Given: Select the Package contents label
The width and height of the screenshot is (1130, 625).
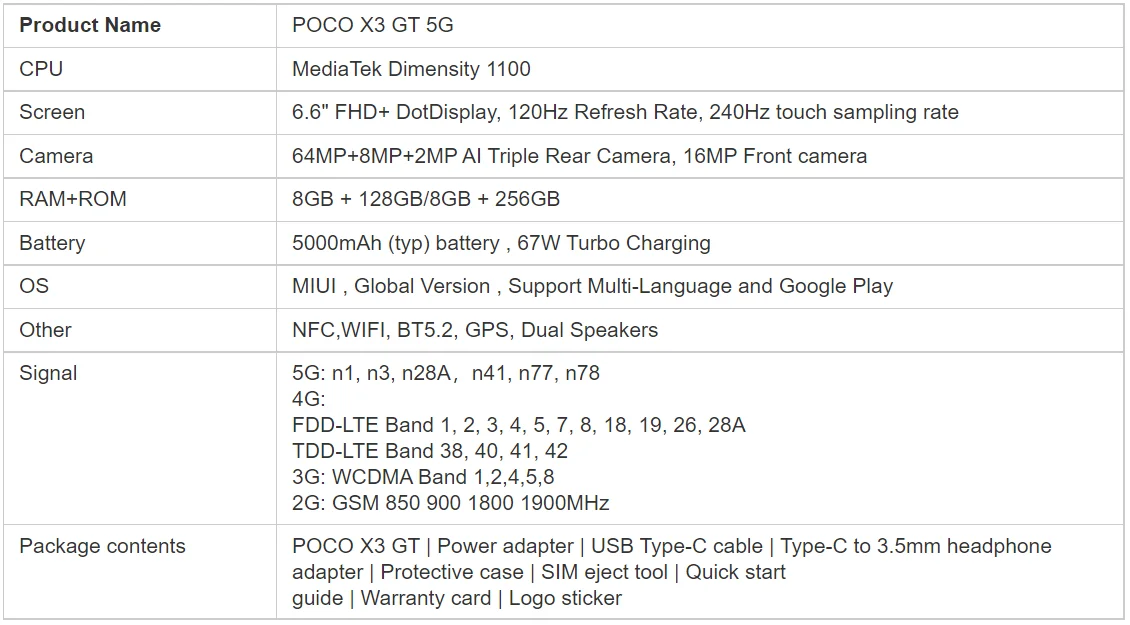Looking at the screenshot, I should pos(102,546).
